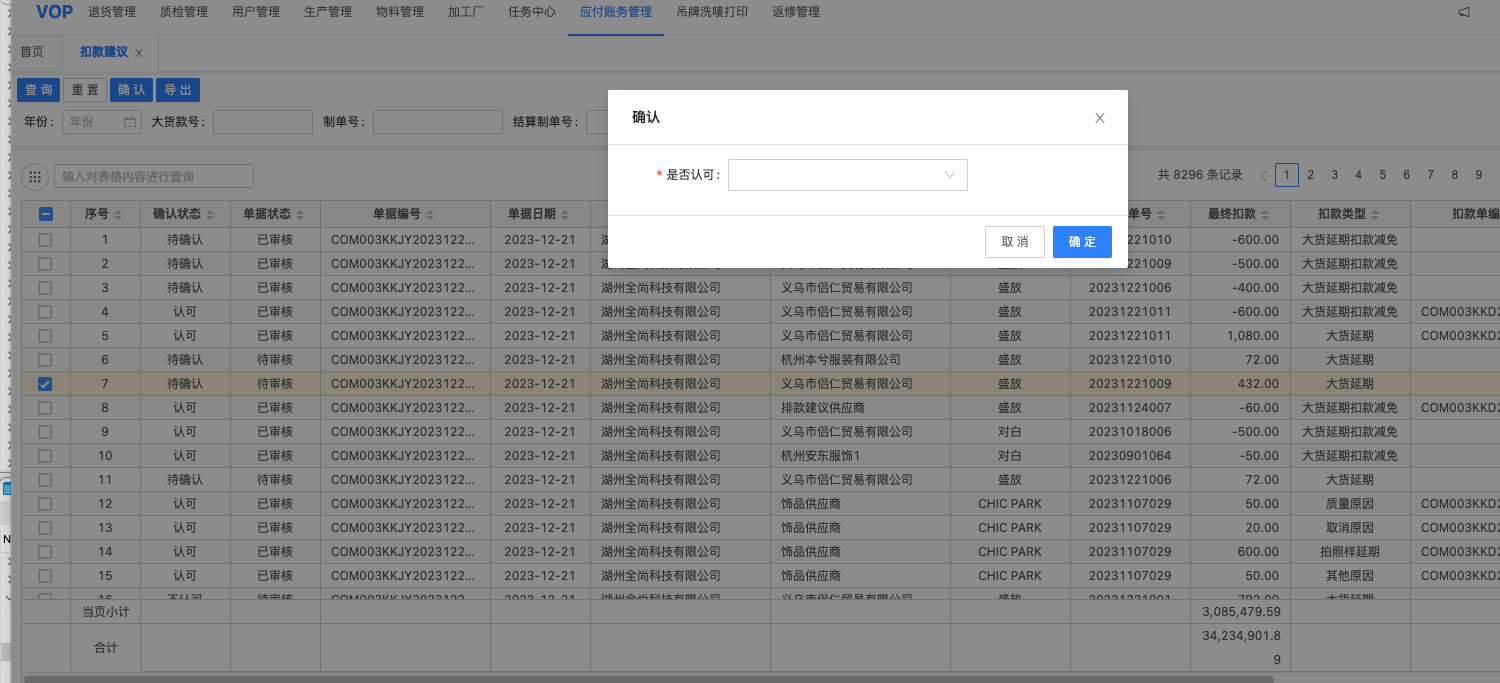Check the checkbox for row 1
1500x683 pixels.
45,240
